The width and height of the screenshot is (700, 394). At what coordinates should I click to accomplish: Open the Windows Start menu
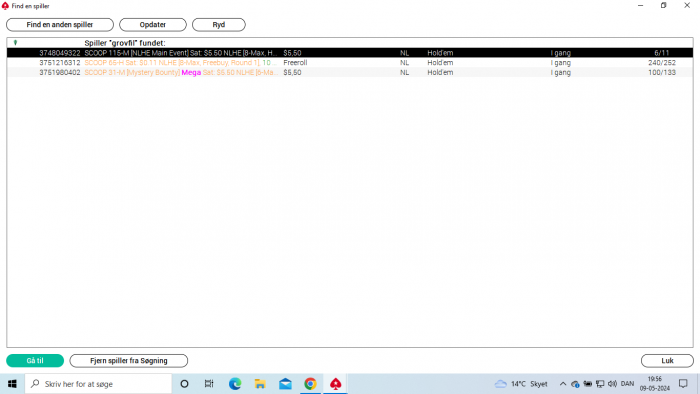pos(12,384)
